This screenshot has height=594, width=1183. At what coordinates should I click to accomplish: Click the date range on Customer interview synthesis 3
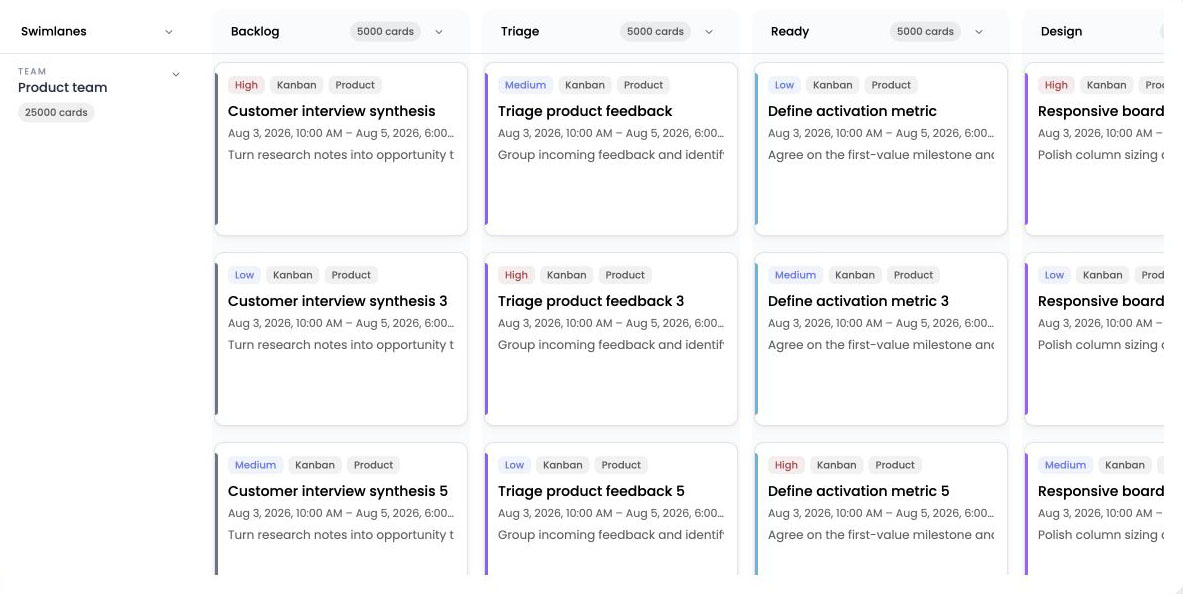pyautogui.click(x=341, y=323)
